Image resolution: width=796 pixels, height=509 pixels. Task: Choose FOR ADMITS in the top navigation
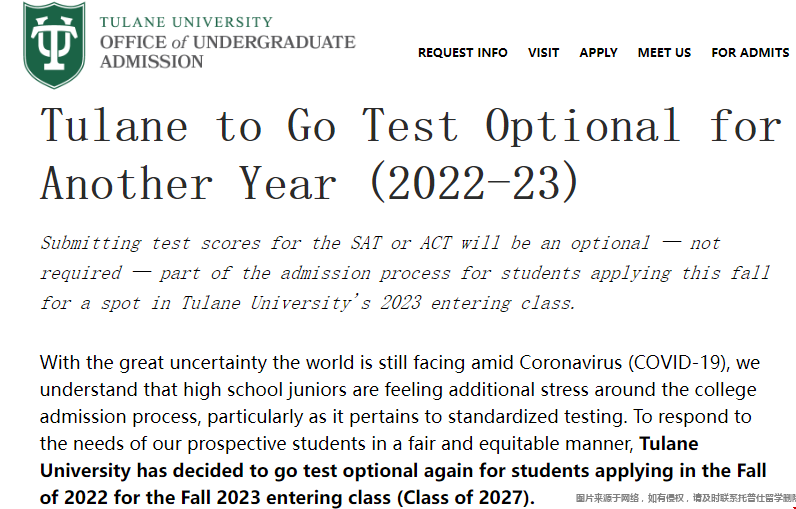[x=750, y=53]
